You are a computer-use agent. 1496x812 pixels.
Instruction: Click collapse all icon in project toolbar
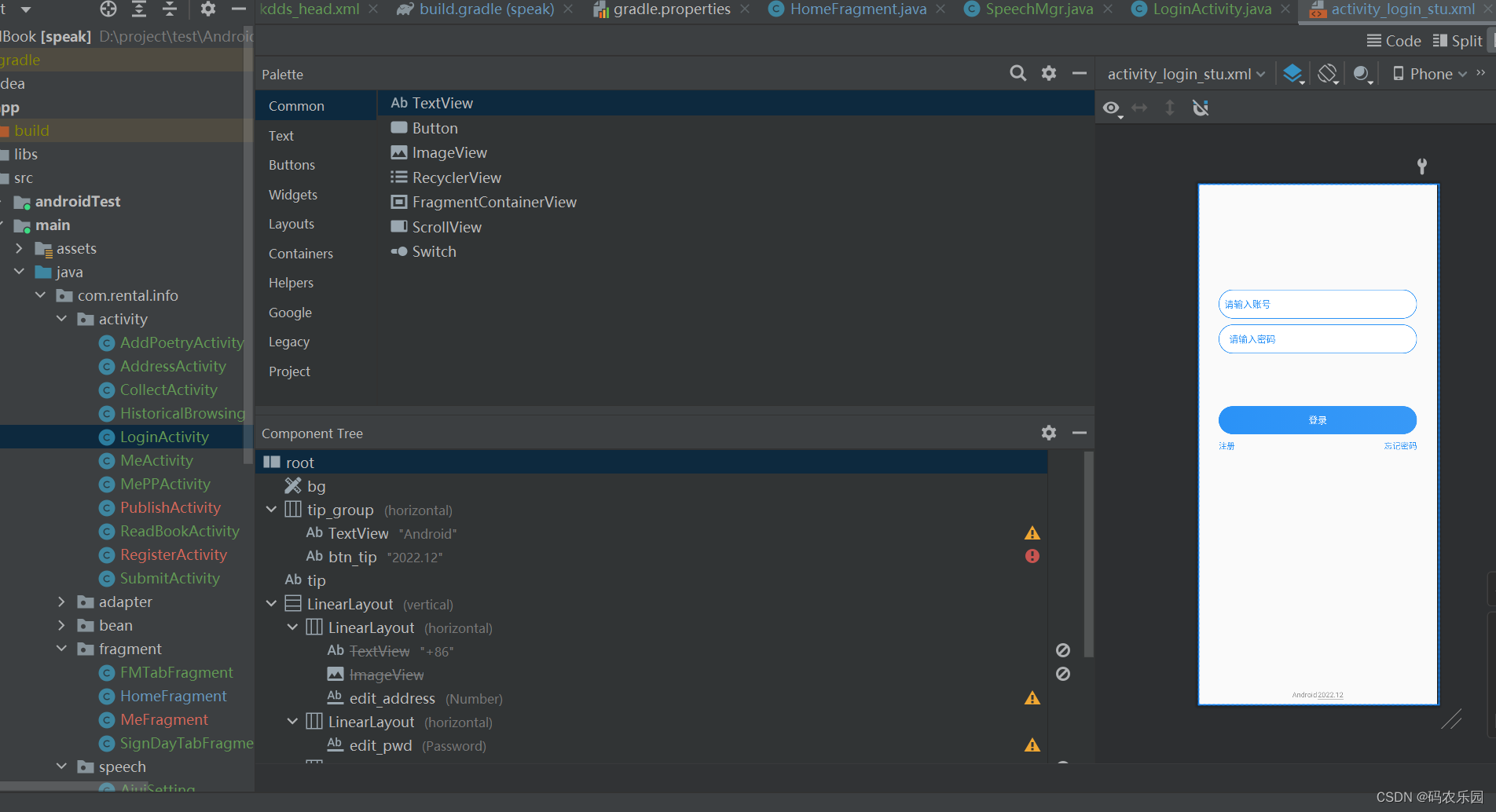tap(170, 9)
